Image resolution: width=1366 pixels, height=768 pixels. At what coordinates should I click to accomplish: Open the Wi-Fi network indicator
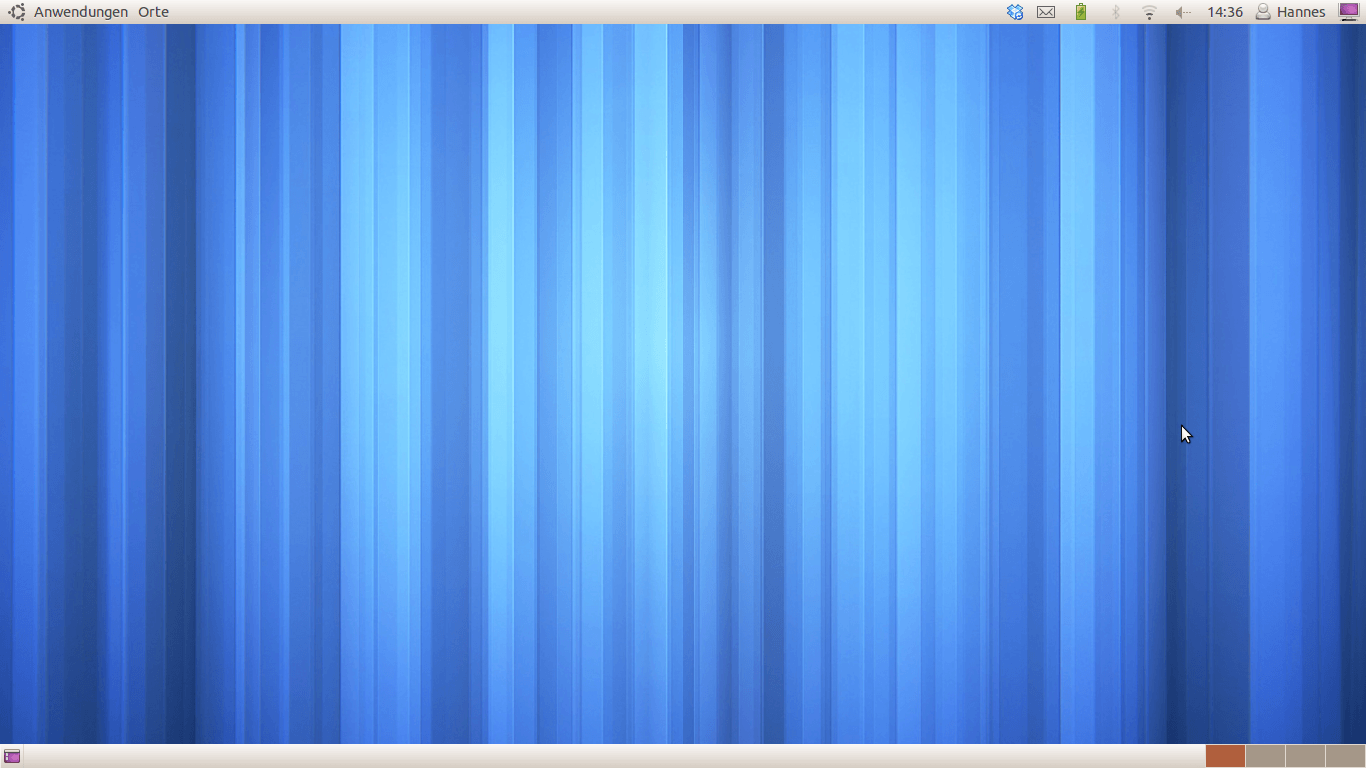click(1149, 12)
